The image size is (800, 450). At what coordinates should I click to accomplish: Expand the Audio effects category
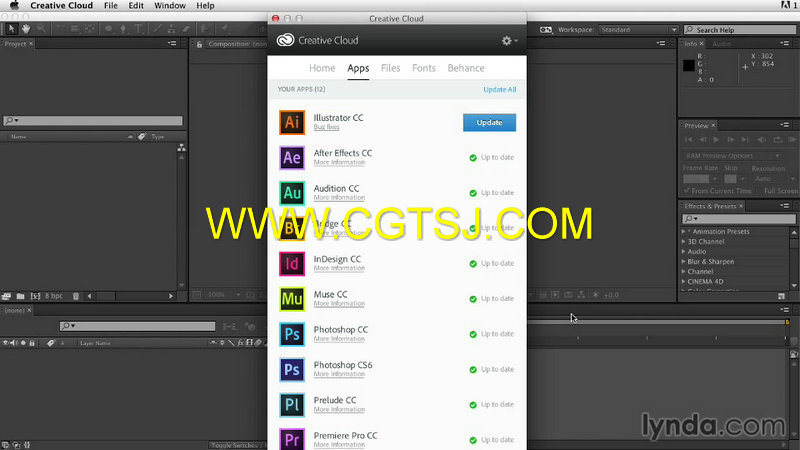[684, 252]
